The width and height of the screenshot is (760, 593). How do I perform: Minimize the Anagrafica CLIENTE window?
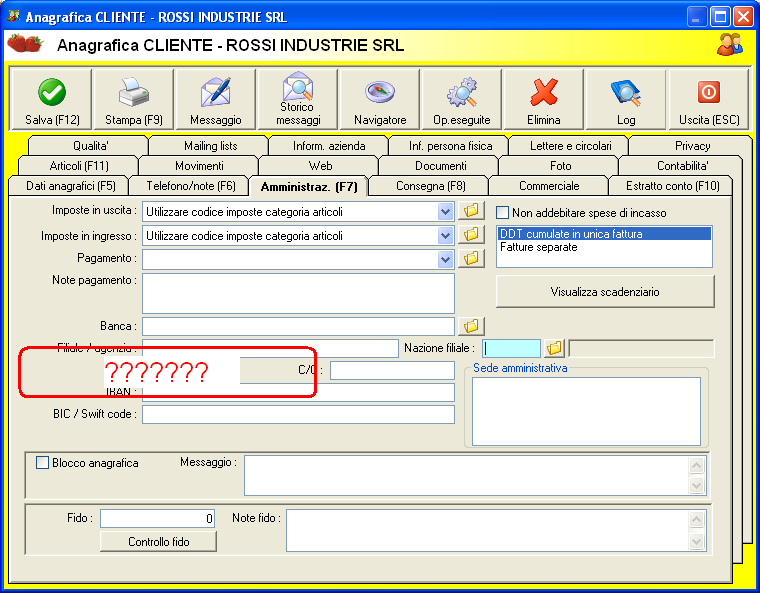tap(696, 16)
